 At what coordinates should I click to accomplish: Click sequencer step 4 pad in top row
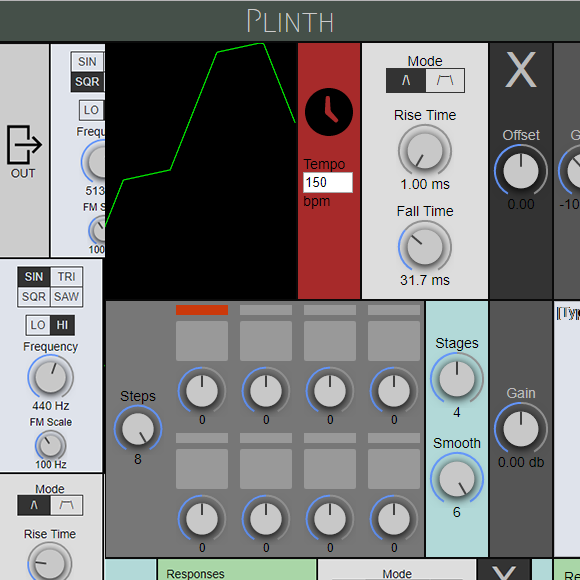394,341
